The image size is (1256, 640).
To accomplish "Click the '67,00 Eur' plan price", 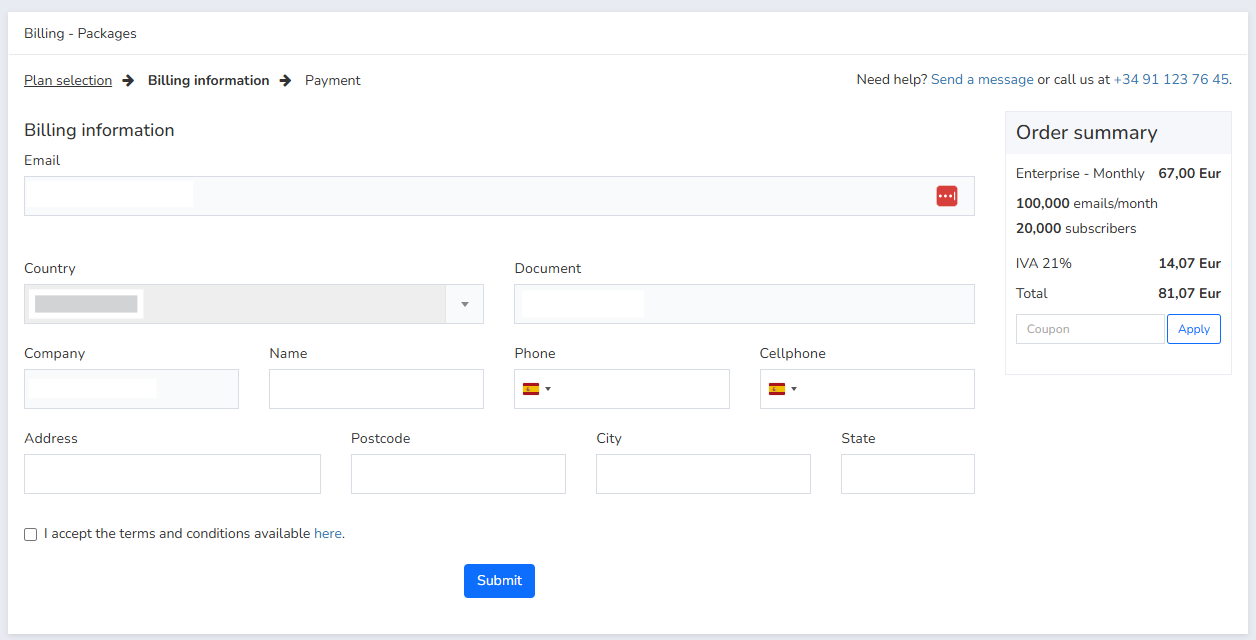I will pos(1189,173).
